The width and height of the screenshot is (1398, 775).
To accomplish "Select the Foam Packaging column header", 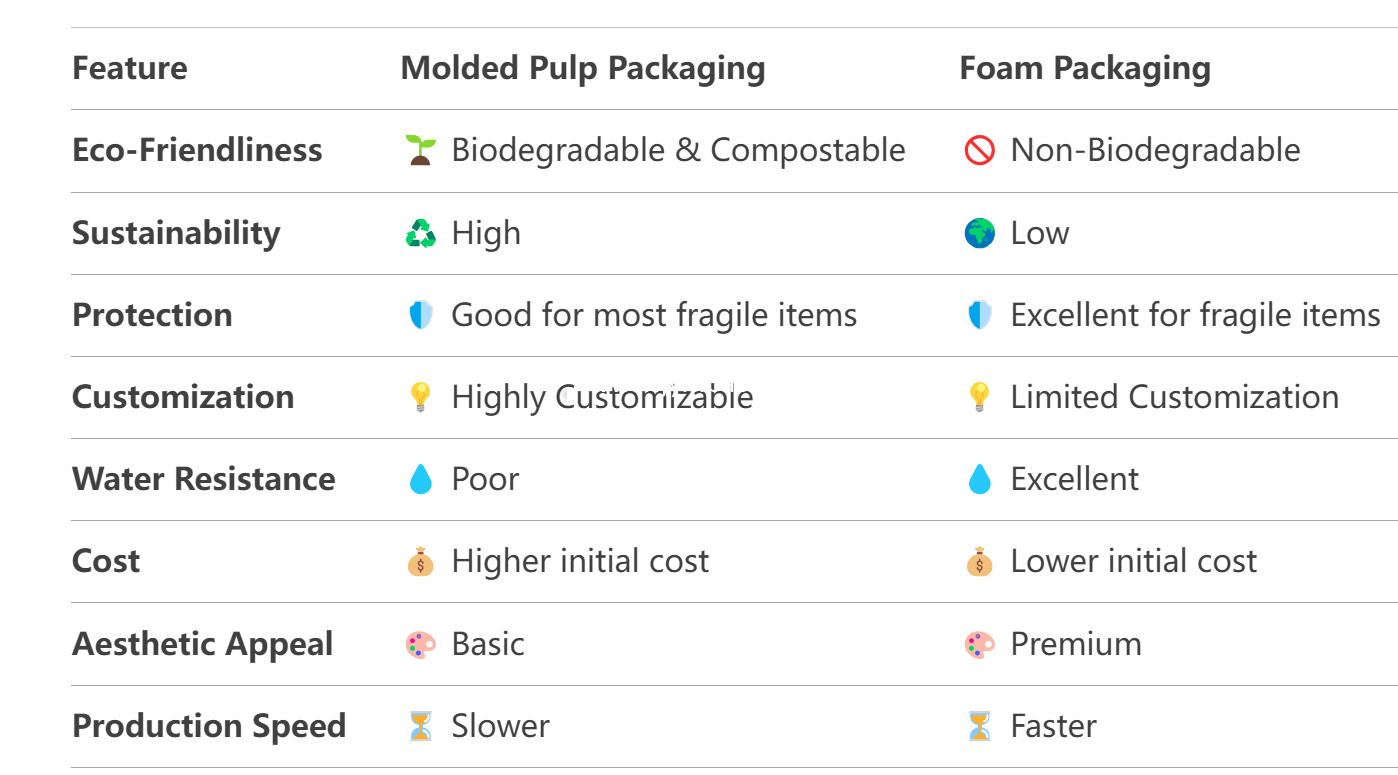I will 1085,68.
